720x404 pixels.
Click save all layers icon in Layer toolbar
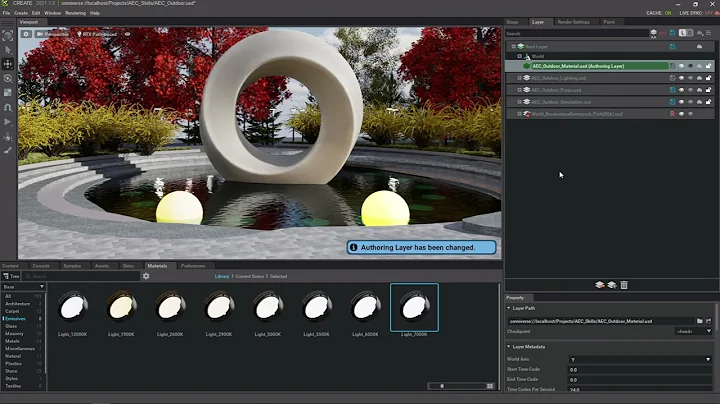coord(673,33)
